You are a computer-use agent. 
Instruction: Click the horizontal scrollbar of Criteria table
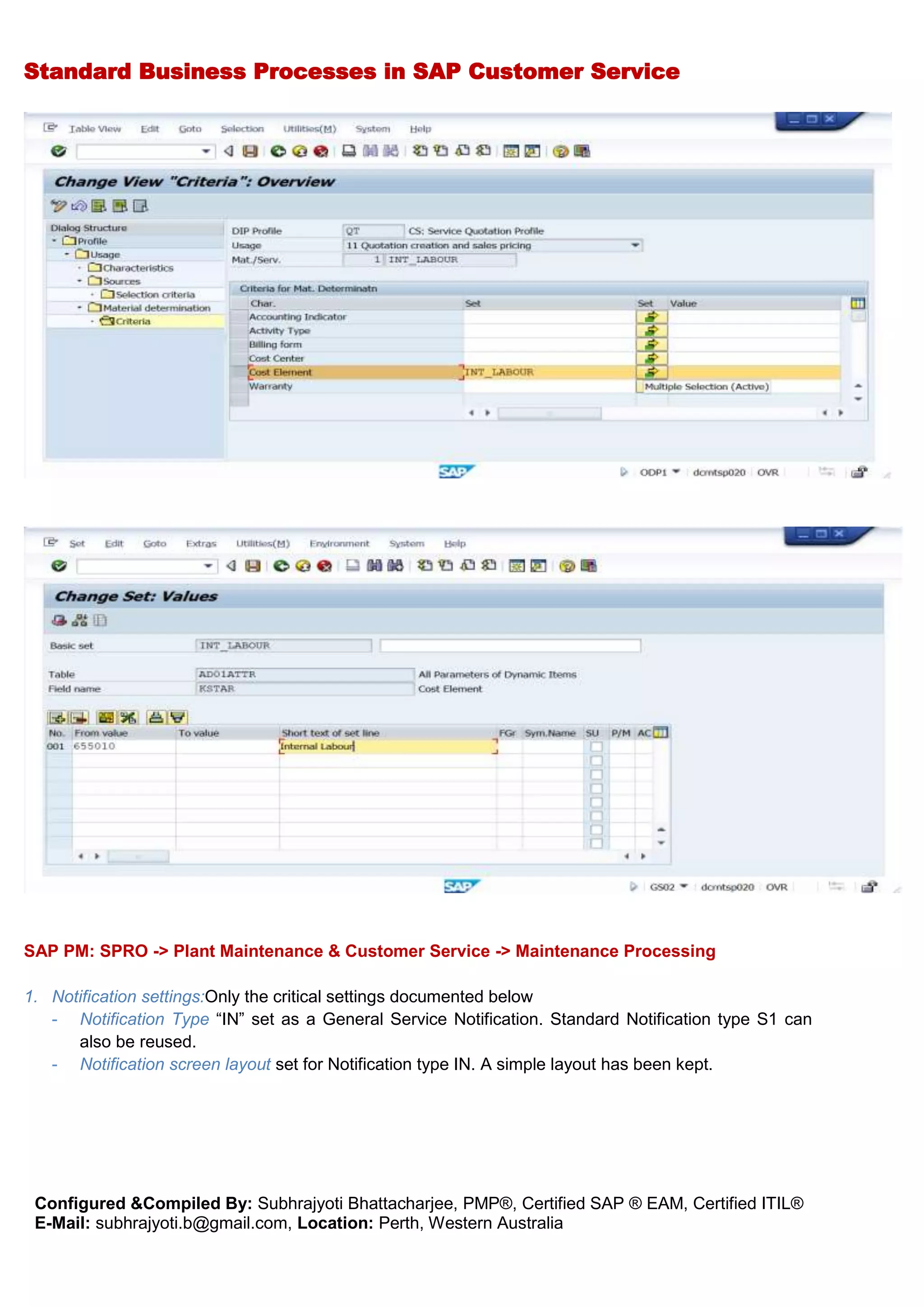550,413
